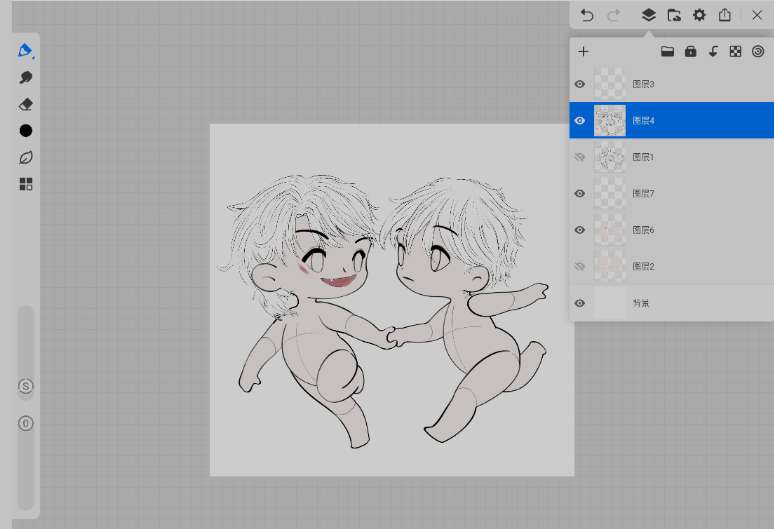Lock the selected layer
This screenshot has width=774, height=529.
(x=690, y=52)
